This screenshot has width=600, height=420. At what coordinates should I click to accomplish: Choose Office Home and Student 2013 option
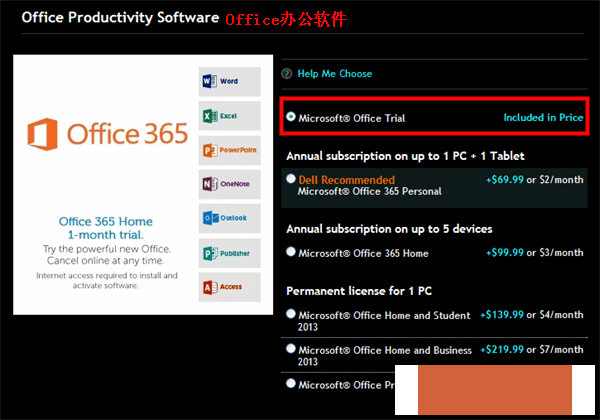click(x=291, y=314)
